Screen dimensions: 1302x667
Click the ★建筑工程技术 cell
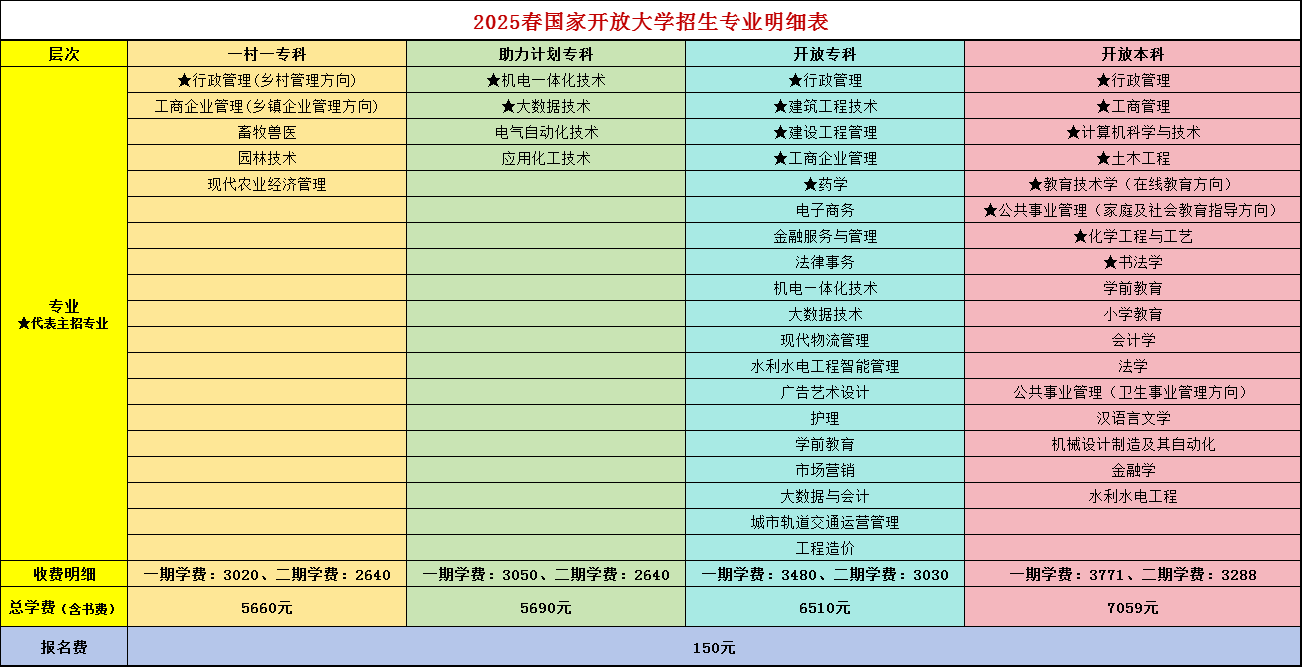(825, 106)
